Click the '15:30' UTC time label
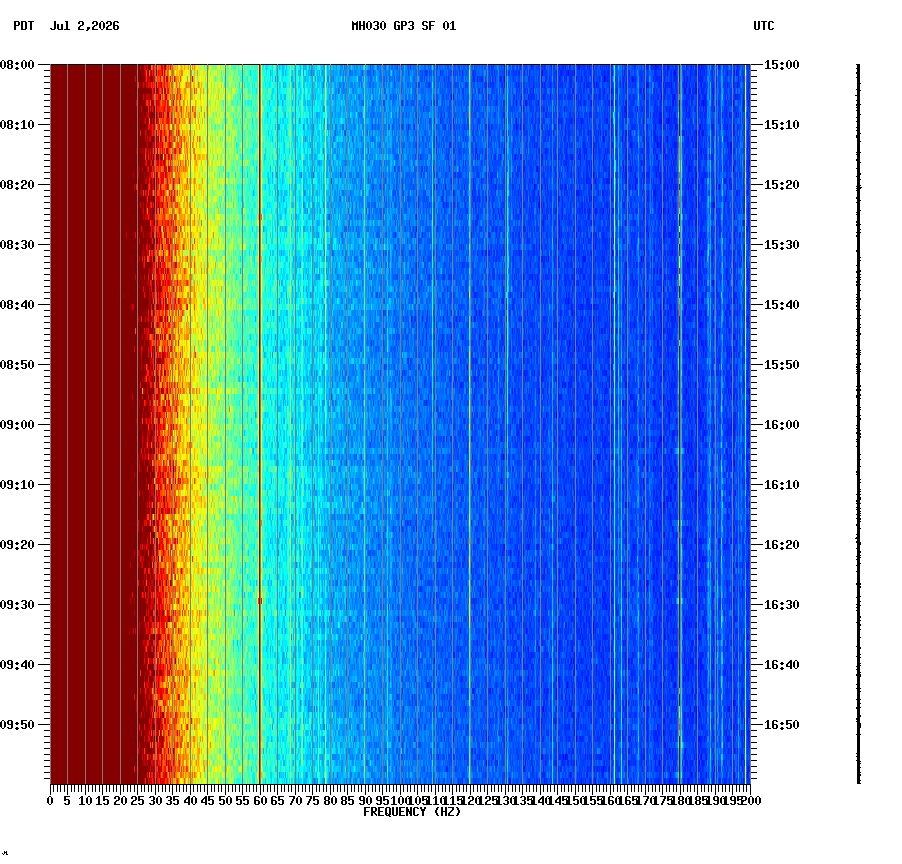The width and height of the screenshot is (902, 864). pyautogui.click(x=782, y=244)
